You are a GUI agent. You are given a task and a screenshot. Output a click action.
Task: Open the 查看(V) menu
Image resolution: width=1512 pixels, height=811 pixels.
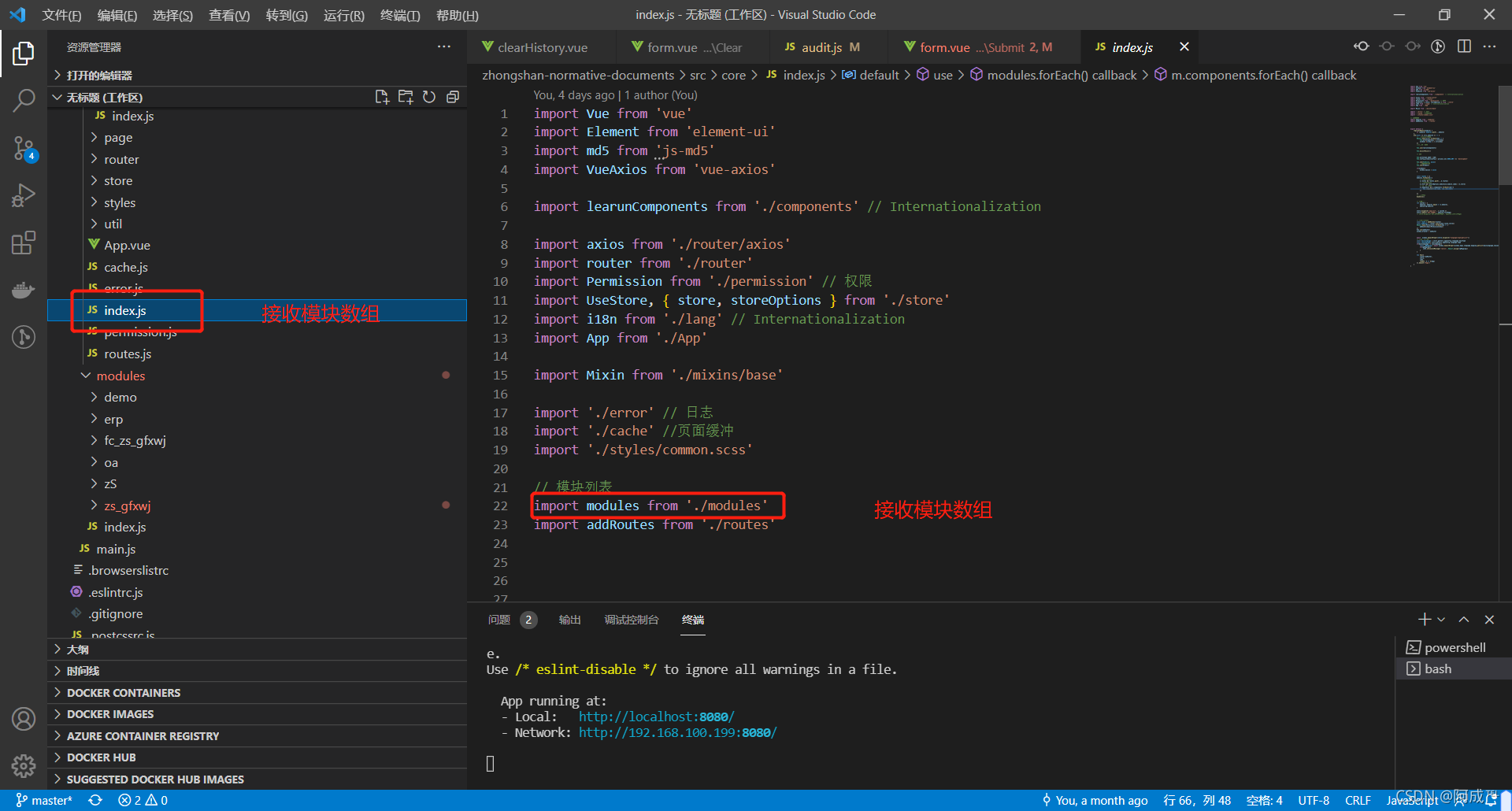point(229,15)
